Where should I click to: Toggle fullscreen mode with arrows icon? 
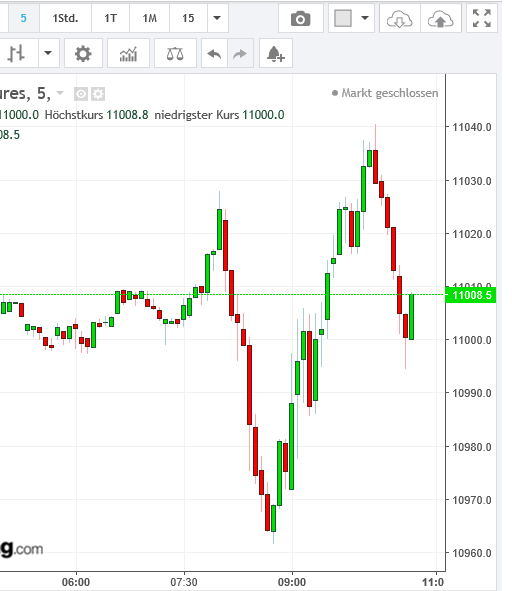pos(482,18)
